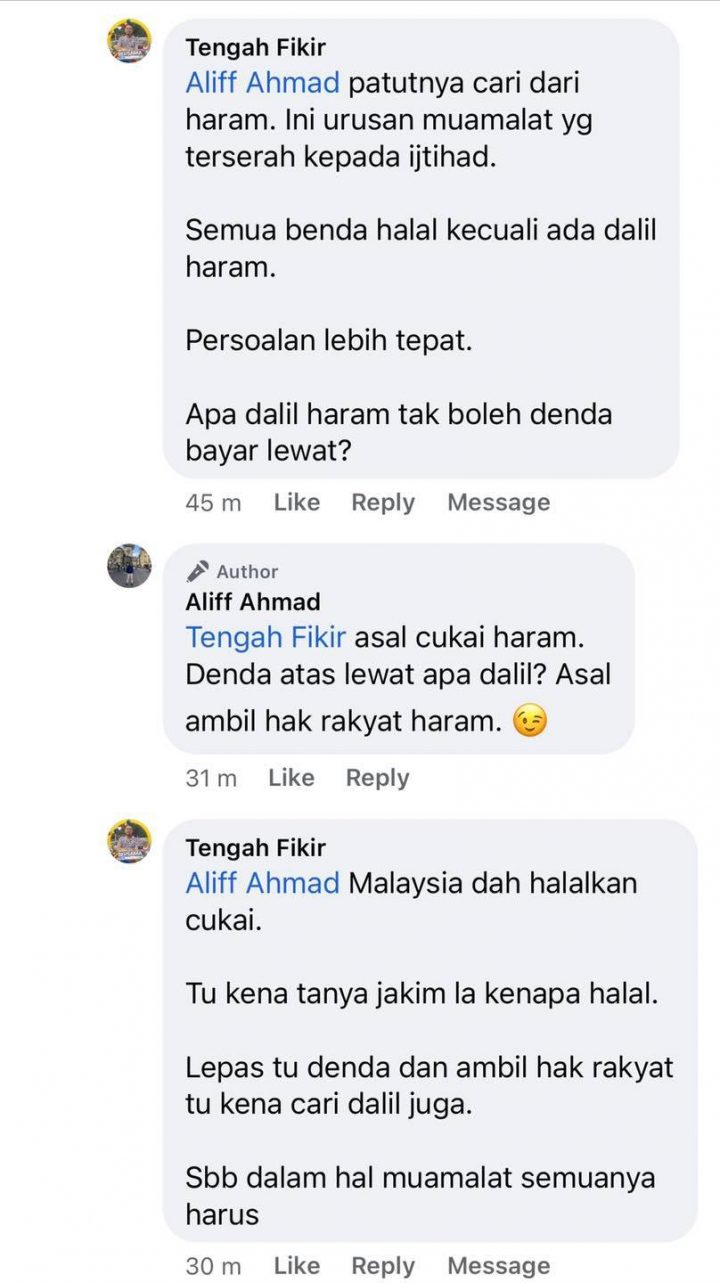Message Tengah Fikir from 45 m comment
Image resolution: width=720 pixels, height=1283 pixels.
[498, 502]
